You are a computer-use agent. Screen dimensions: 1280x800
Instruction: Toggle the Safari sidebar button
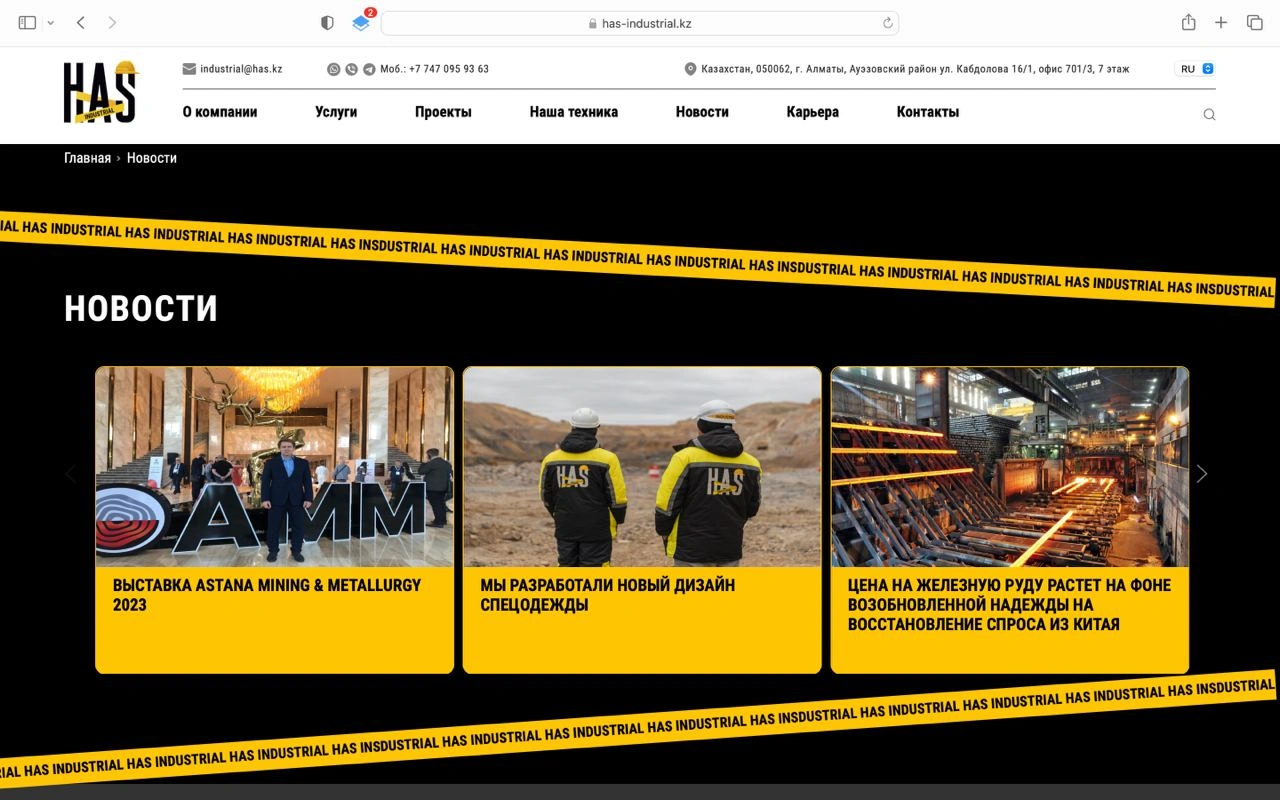point(27,23)
